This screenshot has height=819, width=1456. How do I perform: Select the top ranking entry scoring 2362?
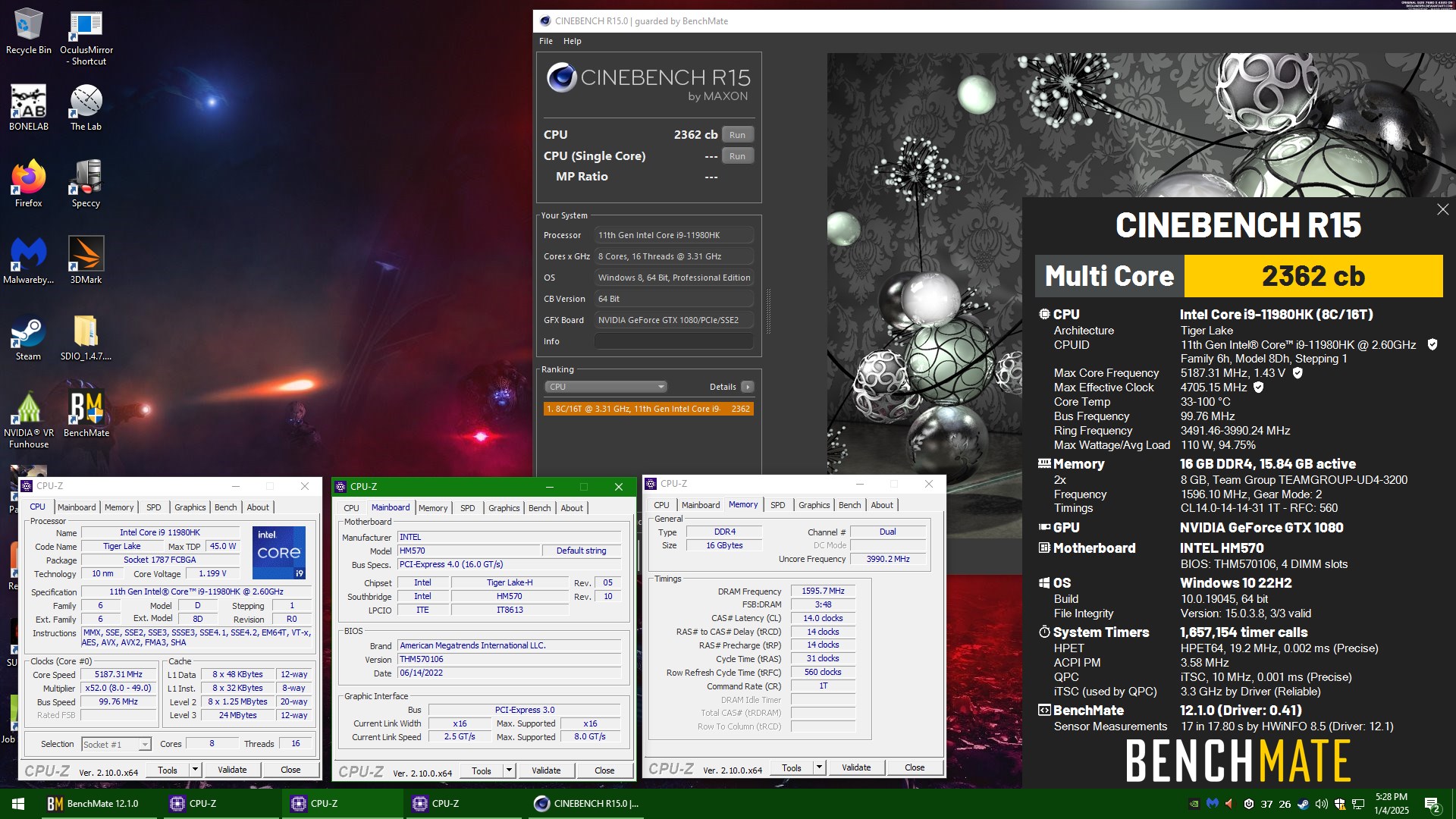tap(648, 409)
